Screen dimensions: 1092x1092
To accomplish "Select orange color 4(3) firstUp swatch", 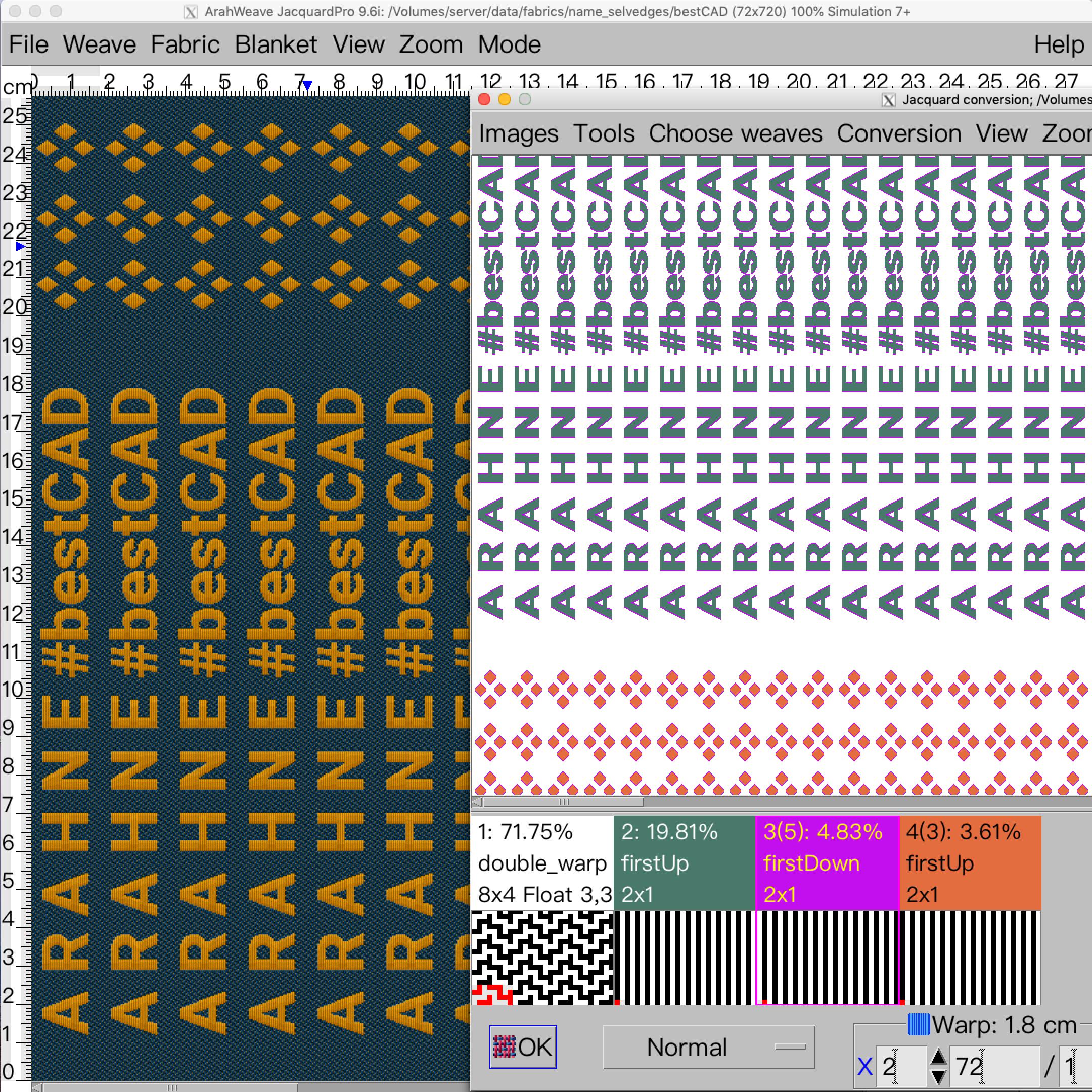I will [970, 862].
